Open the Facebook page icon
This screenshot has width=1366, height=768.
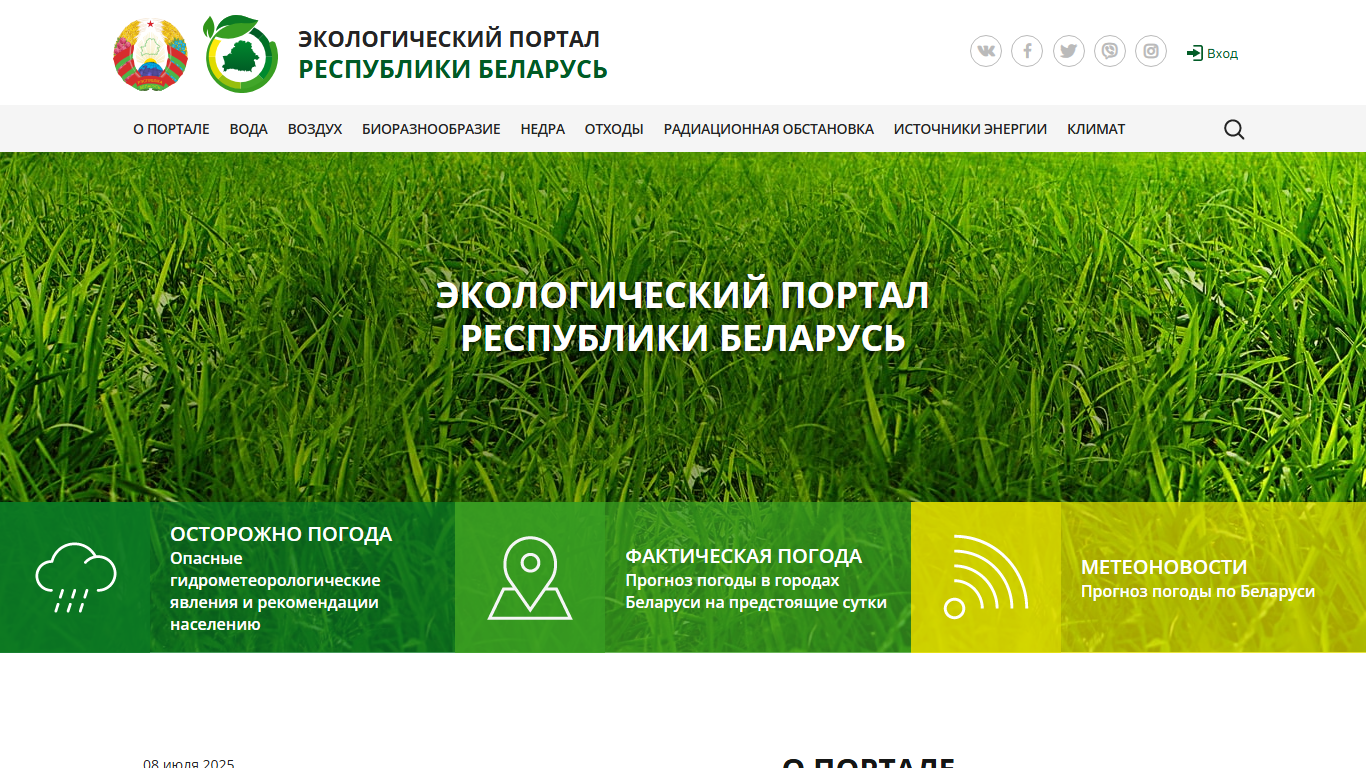click(1027, 51)
